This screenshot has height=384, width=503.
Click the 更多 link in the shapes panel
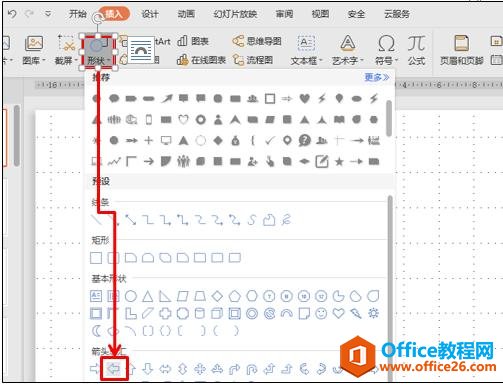[377, 77]
